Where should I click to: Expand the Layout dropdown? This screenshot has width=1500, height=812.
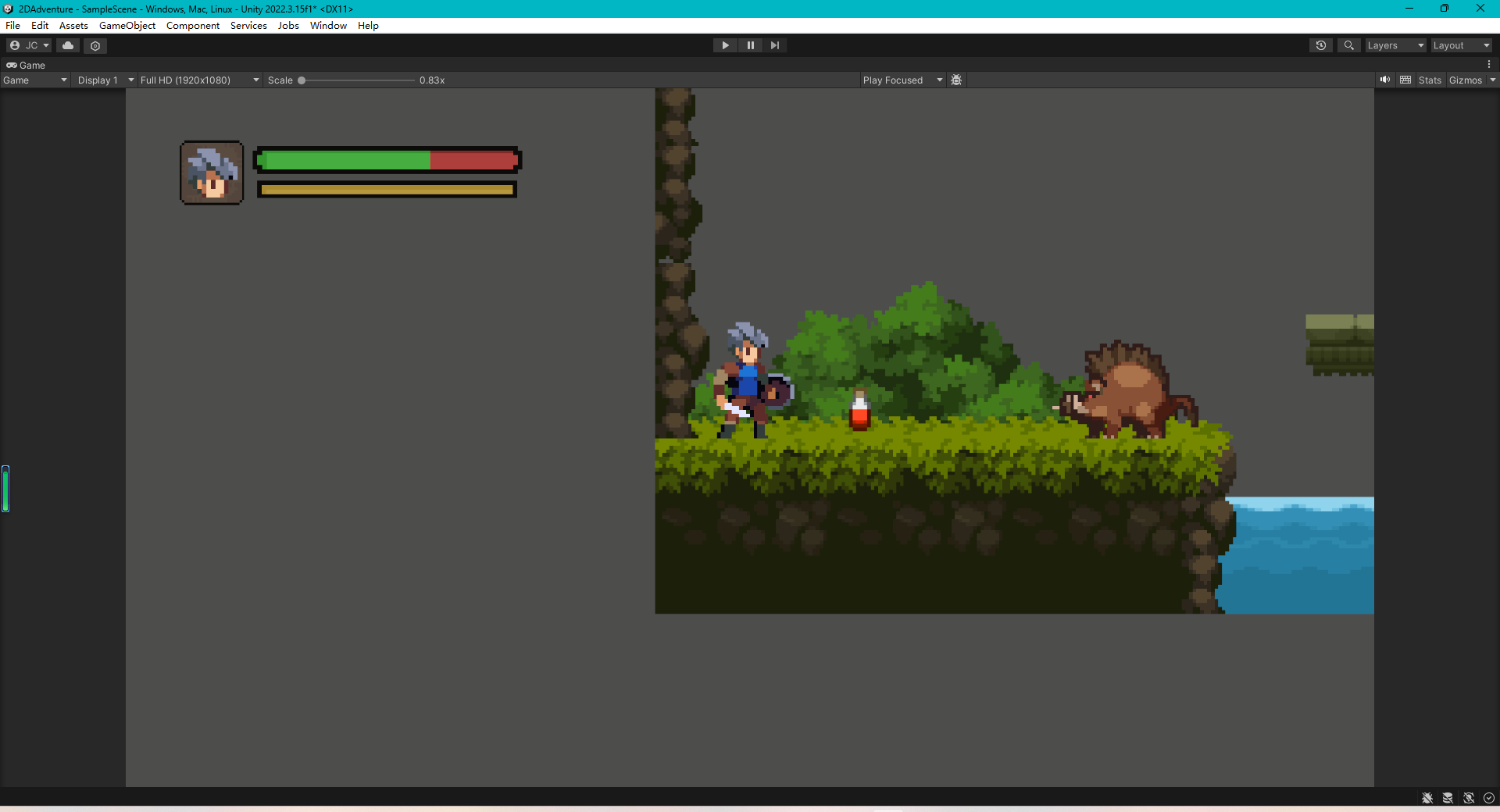tap(1461, 45)
